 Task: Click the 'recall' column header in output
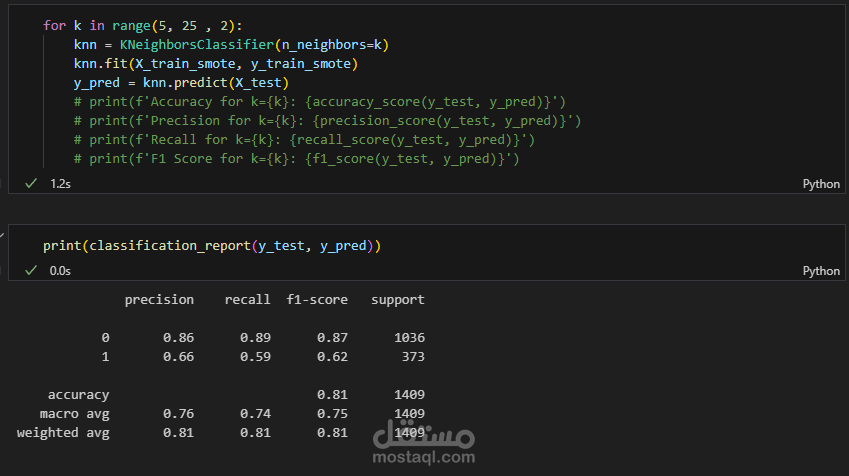click(x=247, y=299)
